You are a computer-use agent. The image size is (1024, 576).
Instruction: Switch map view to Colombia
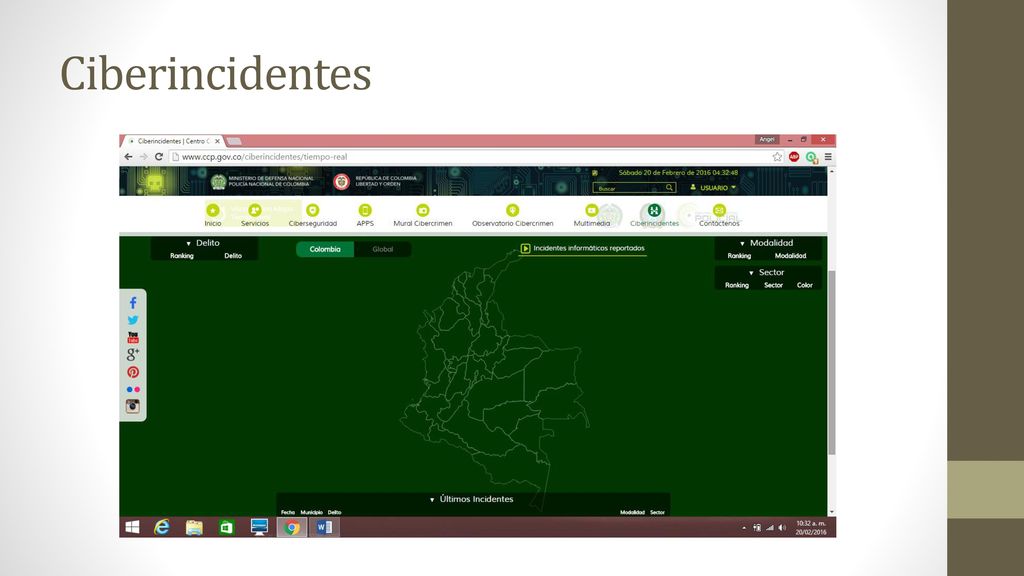click(325, 249)
